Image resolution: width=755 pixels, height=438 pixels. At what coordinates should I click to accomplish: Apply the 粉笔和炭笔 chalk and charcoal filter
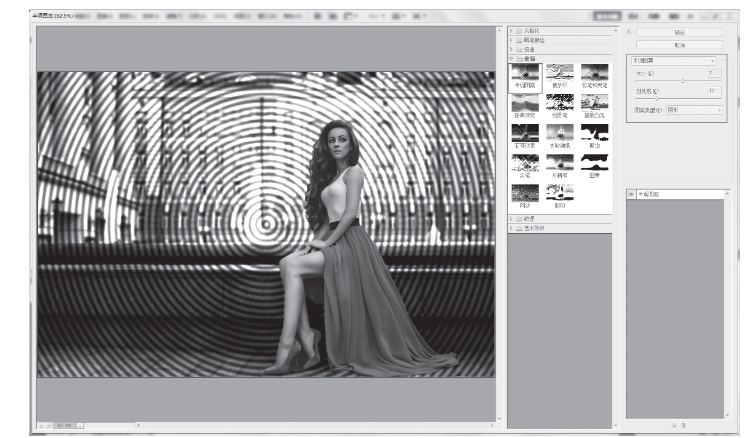[594, 74]
